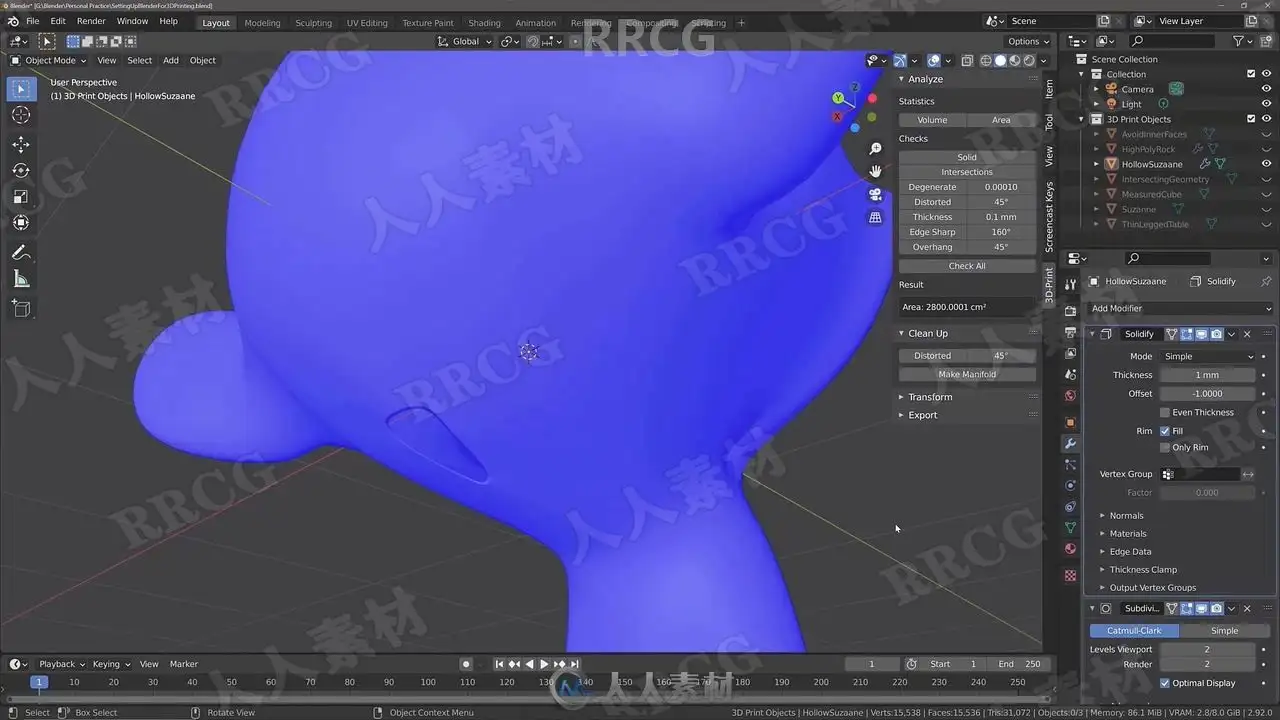Toggle Optimal Display checkbox
1280x720 pixels.
click(x=1165, y=683)
